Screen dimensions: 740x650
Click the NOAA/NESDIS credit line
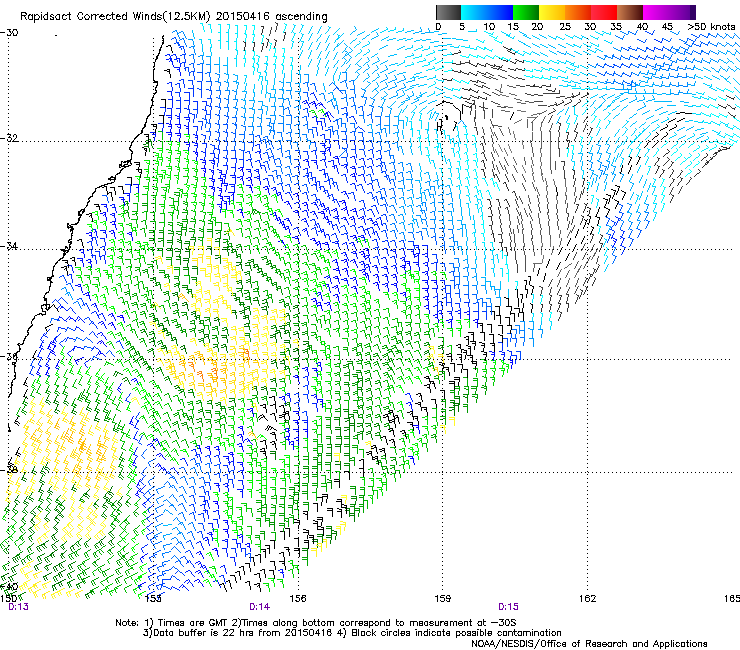(589, 644)
